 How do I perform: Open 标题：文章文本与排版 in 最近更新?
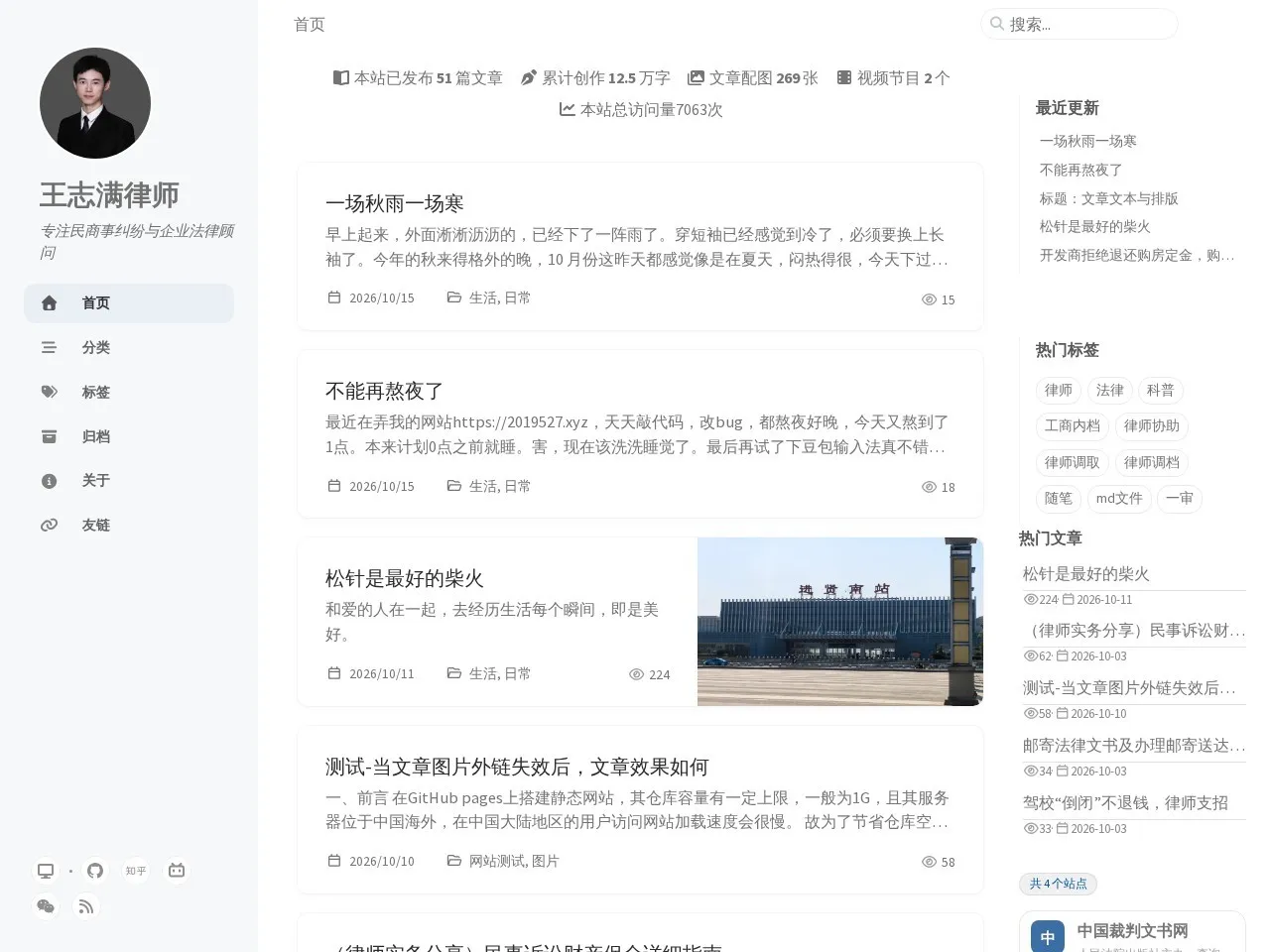click(1109, 198)
